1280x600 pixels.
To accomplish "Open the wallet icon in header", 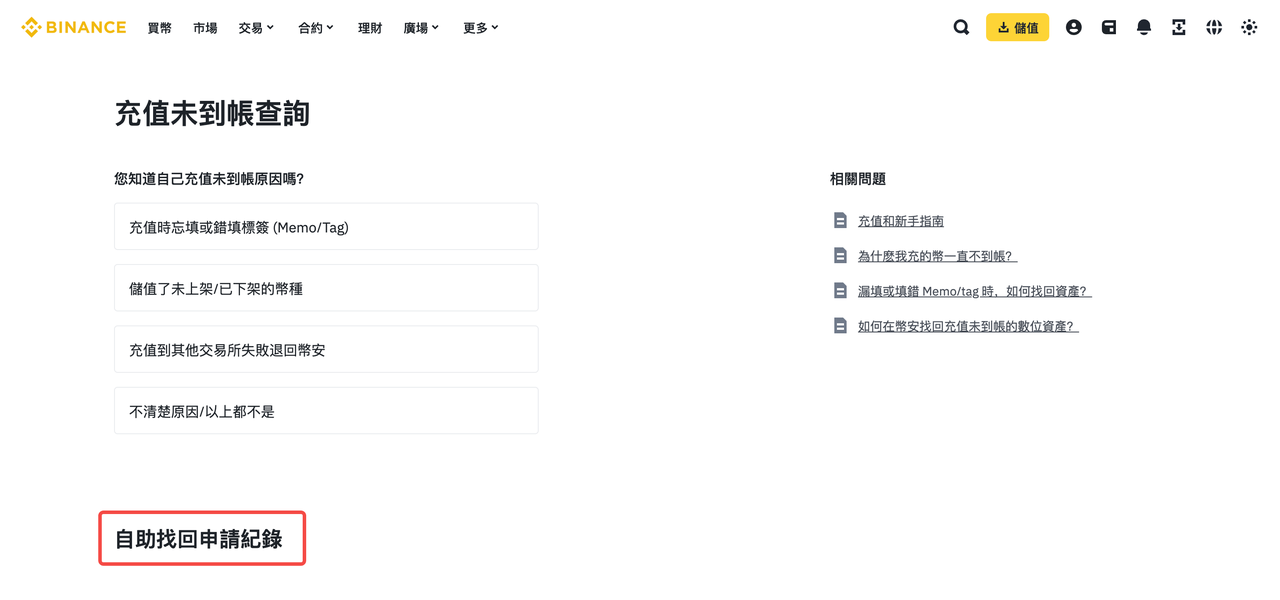I will point(1109,28).
